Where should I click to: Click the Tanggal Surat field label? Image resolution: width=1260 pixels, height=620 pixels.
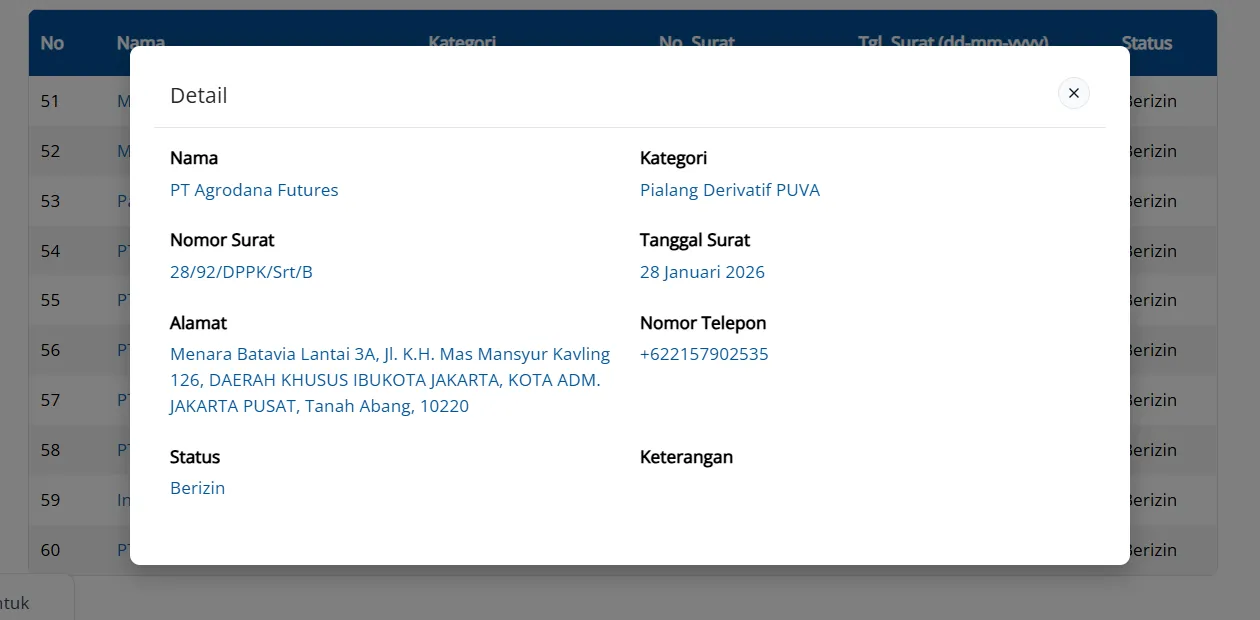pos(695,240)
